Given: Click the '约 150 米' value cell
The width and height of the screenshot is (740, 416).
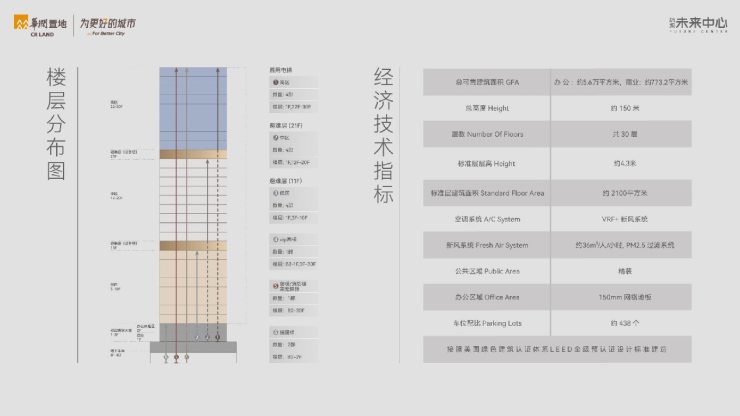Looking at the screenshot, I should (621, 108).
